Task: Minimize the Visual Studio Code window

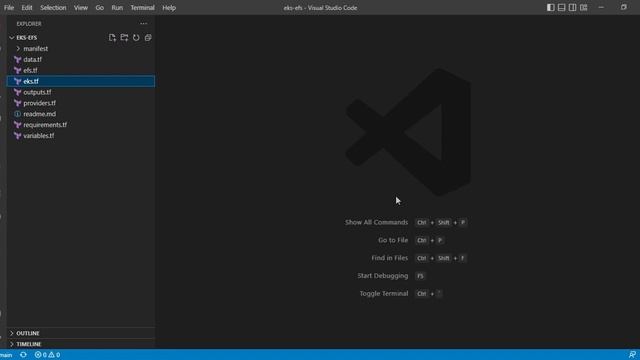Action: (x=601, y=7)
